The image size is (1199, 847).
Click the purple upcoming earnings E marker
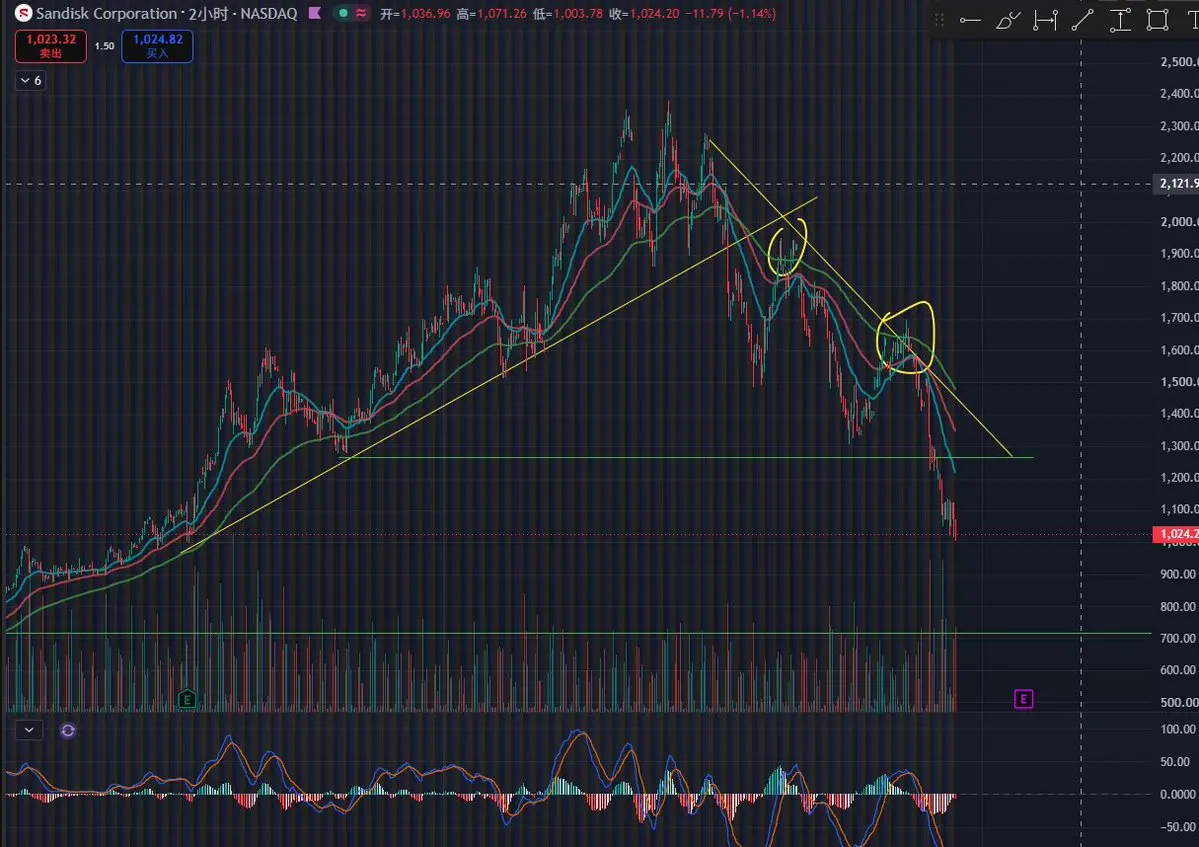[x=1023, y=699]
